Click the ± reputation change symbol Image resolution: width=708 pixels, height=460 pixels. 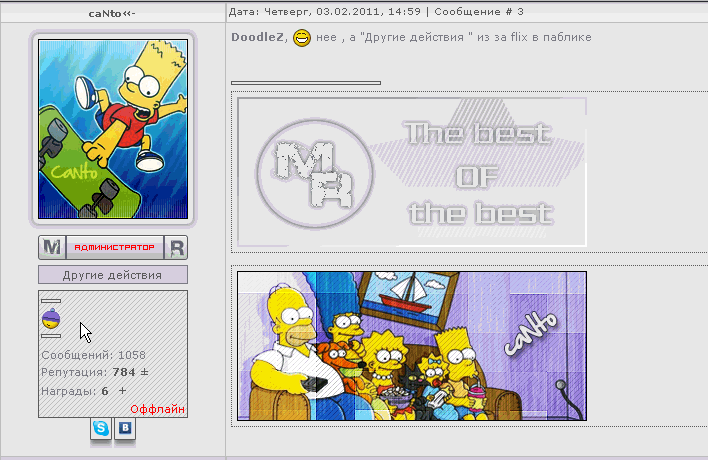click(143, 373)
